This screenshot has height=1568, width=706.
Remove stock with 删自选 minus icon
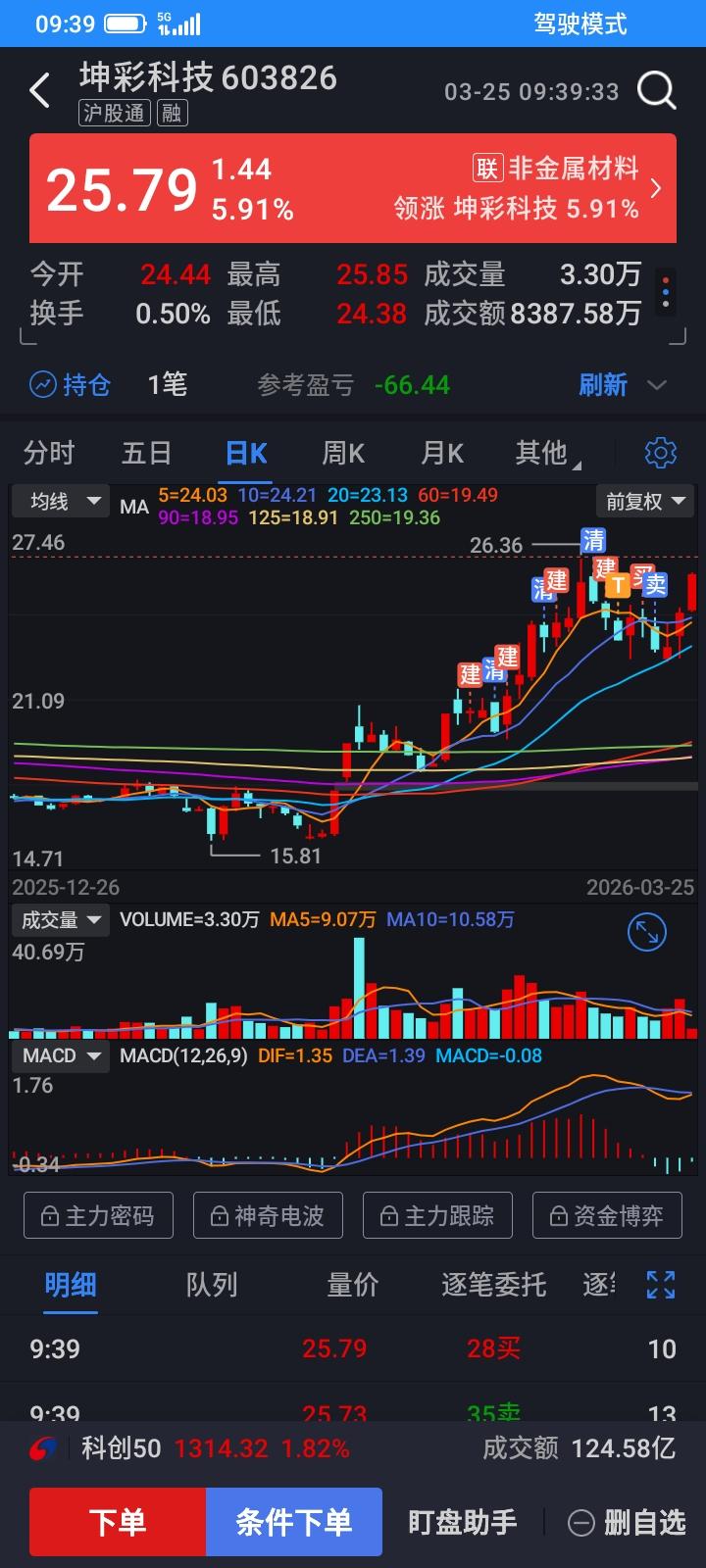(x=581, y=1523)
